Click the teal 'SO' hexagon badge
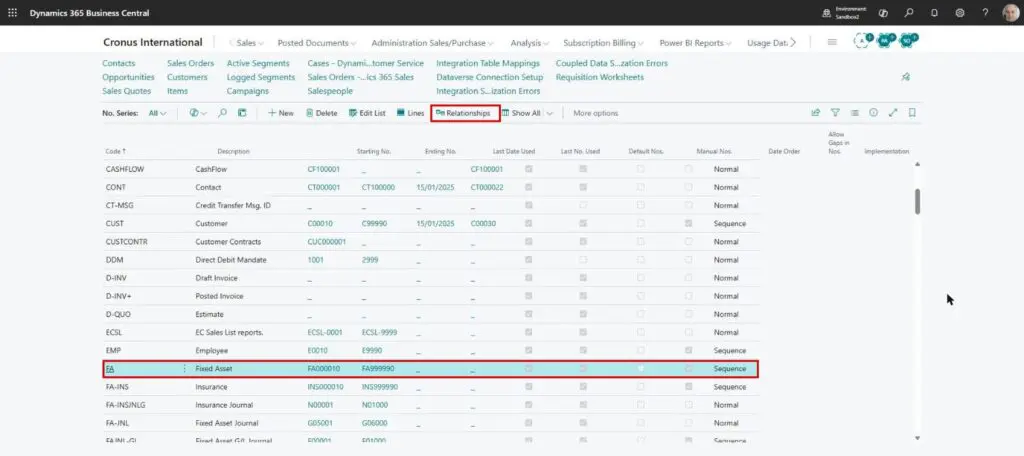This screenshot has width=1024, height=456. (x=908, y=41)
